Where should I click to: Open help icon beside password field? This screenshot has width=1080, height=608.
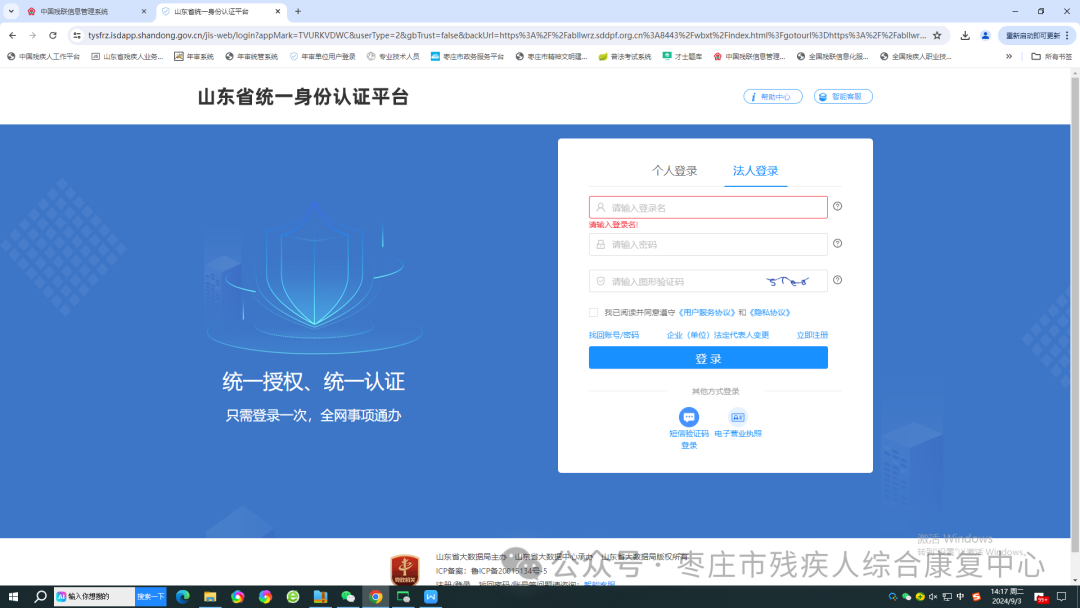(838, 243)
